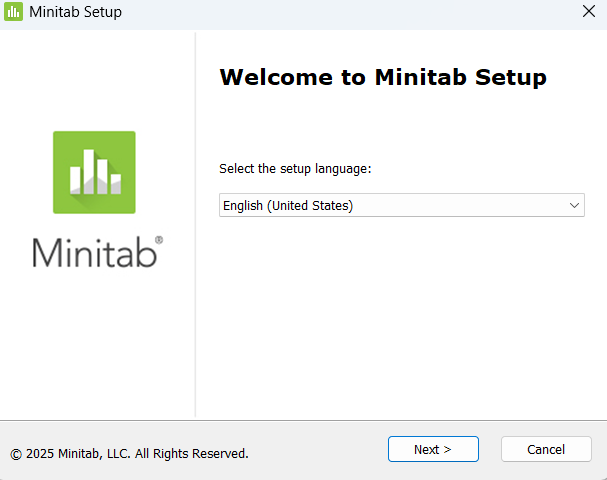Click the 'Select the setup language:' label
Image resolution: width=607 pixels, height=480 pixels.
pos(295,169)
